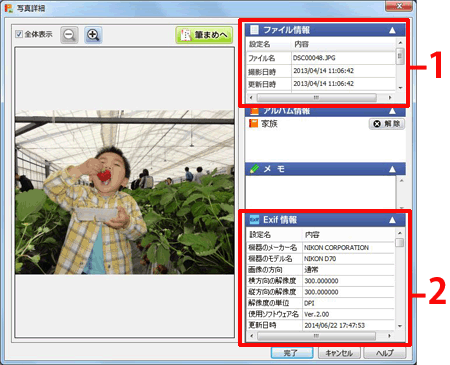The width and height of the screenshot is (450, 365).
Task: Collapse the アルバム情報 panel
Action: 392,111
